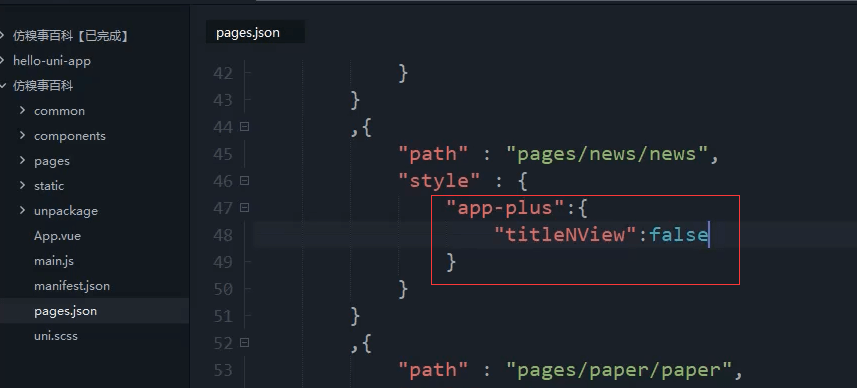The height and width of the screenshot is (388, 857).
Task: Click the false value on line 48
Action: (x=678, y=235)
